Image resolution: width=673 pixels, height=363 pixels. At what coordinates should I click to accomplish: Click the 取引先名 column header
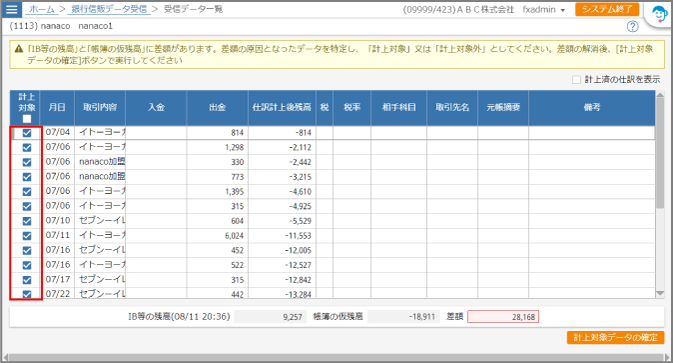(452, 108)
